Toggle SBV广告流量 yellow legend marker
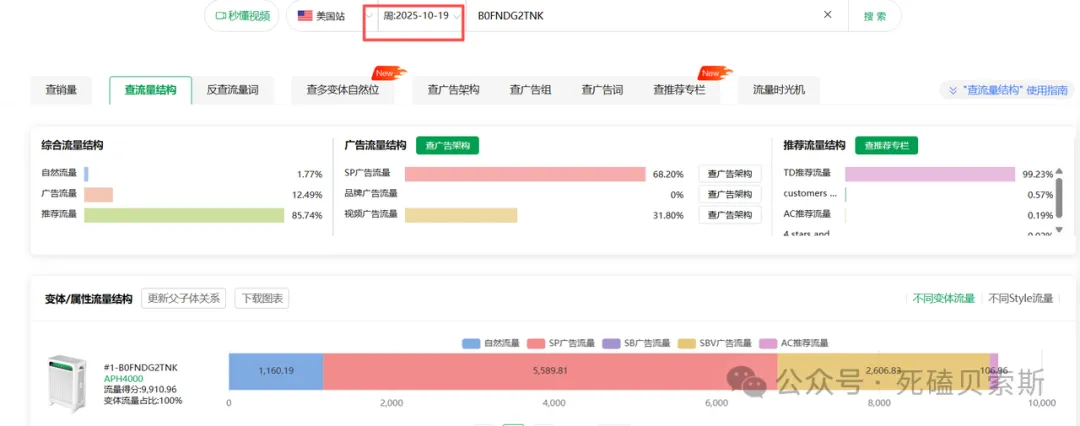This screenshot has width=1080, height=426. pos(686,344)
